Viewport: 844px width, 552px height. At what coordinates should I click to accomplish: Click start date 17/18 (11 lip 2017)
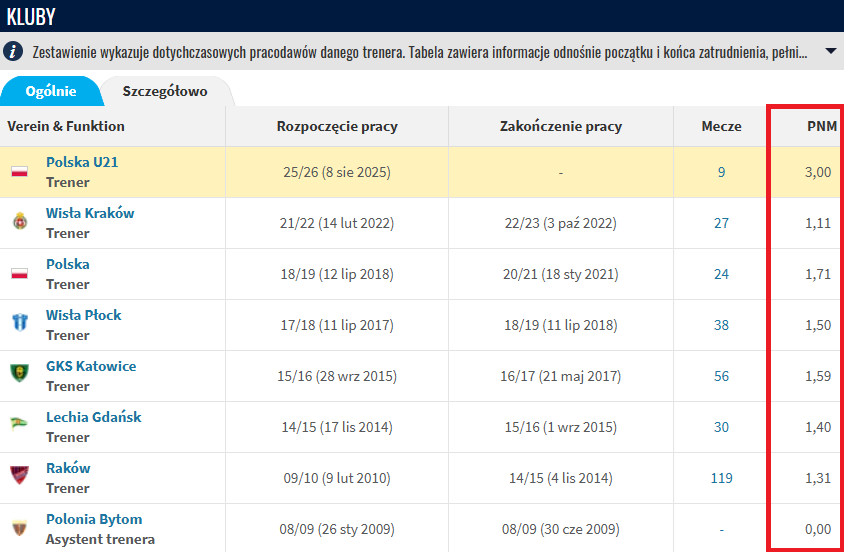[x=337, y=325]
